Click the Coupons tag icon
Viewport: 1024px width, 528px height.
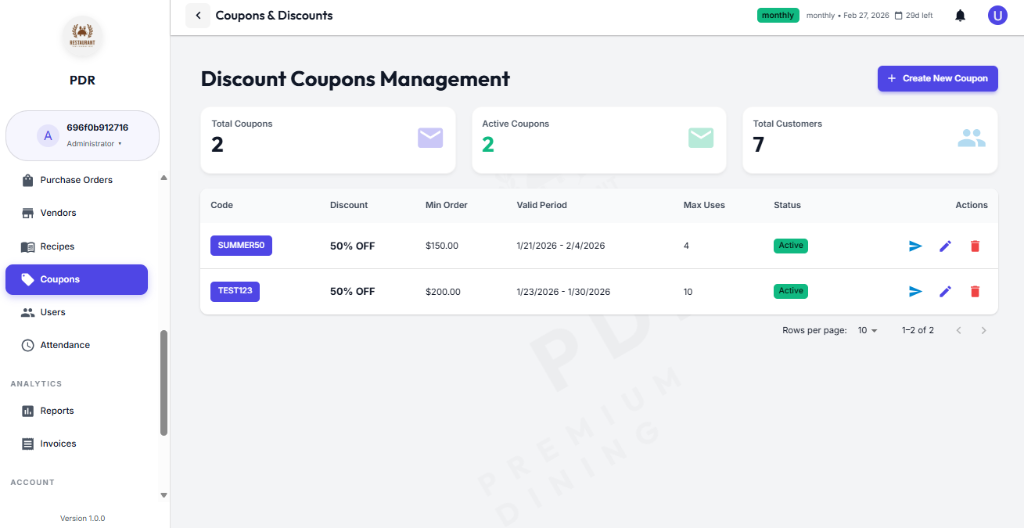(27, 280)
